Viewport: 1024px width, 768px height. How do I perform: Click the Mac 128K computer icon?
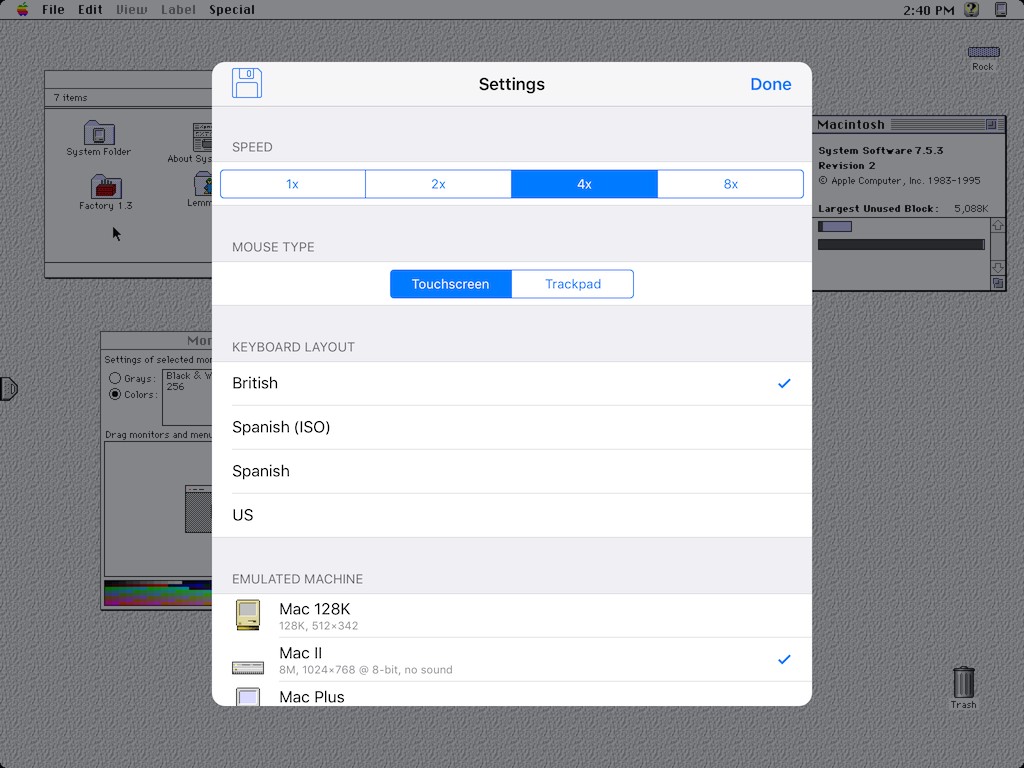tap(248, 615)
